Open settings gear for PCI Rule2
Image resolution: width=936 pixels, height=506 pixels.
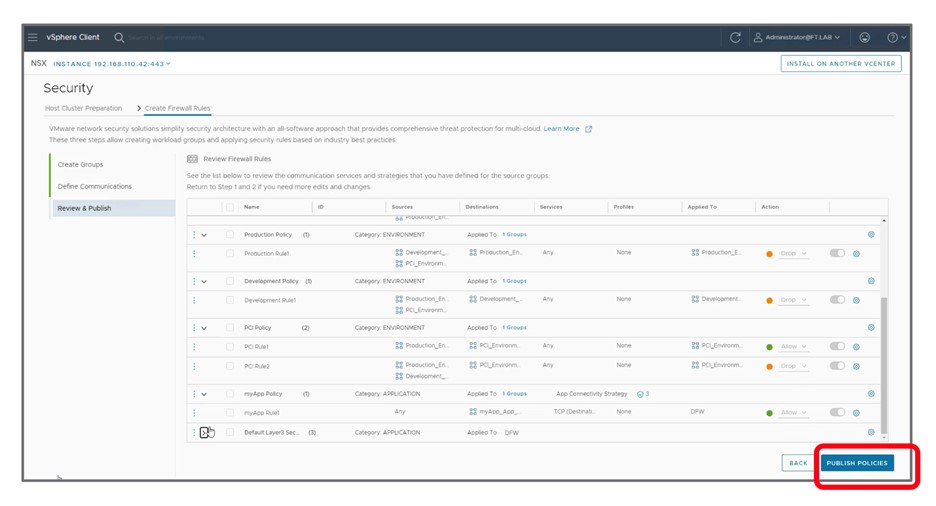[856, 366]
